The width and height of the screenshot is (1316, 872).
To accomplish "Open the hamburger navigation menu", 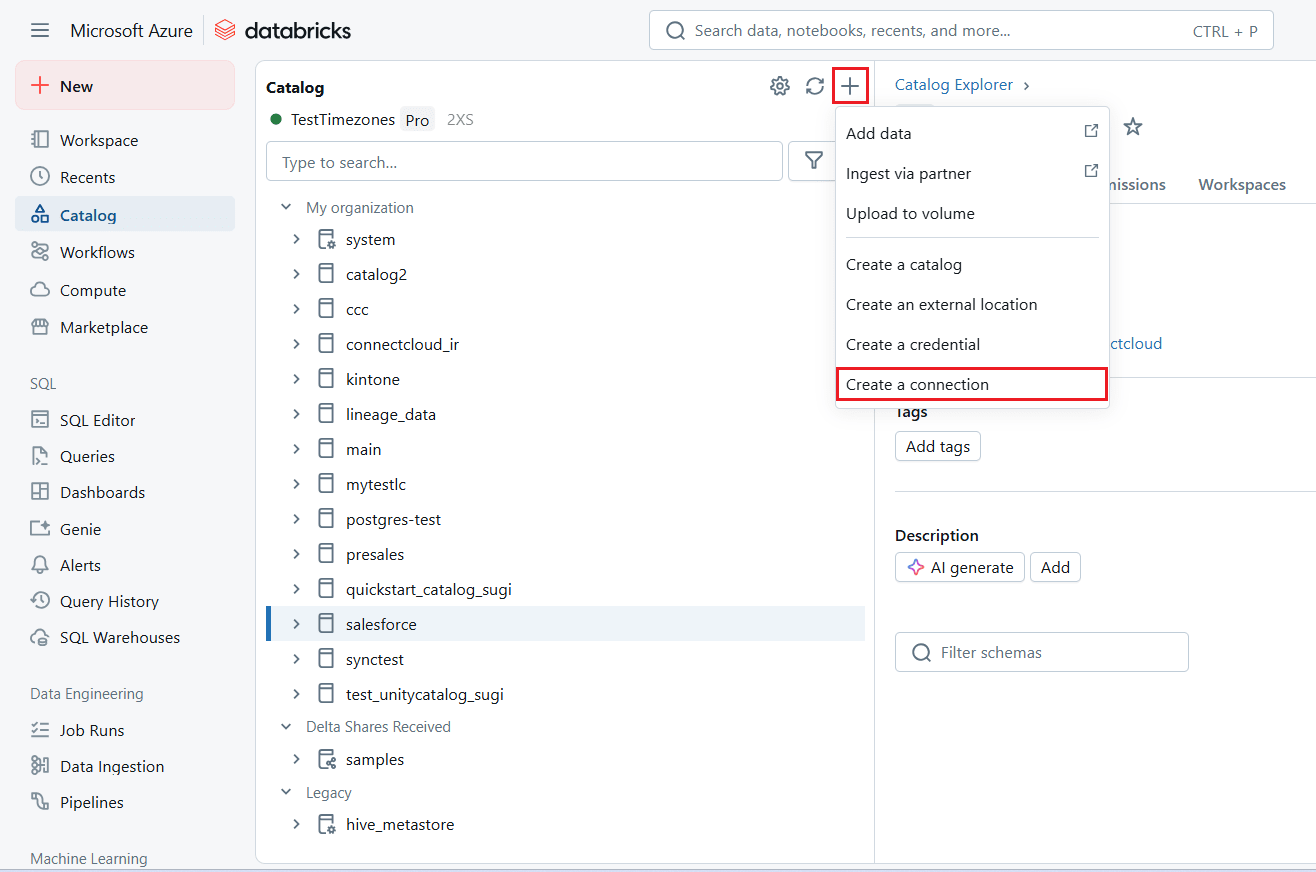I will pyautogui.click(x=40, y=31).
